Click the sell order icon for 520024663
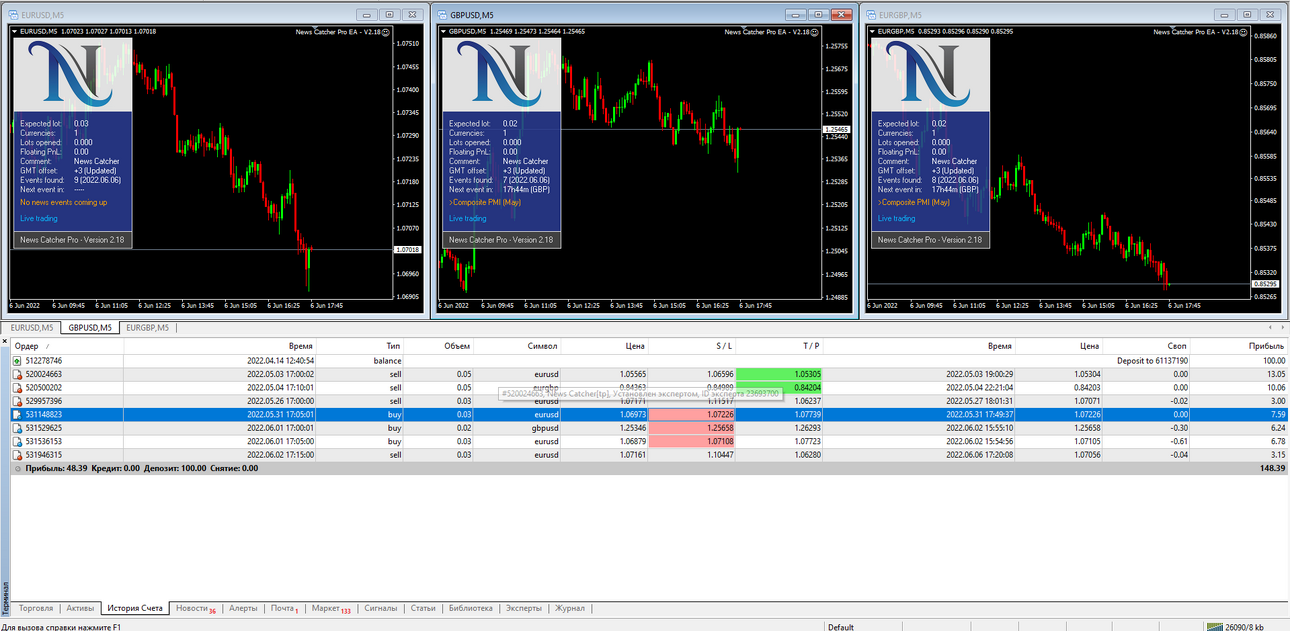 click(17, 374)
